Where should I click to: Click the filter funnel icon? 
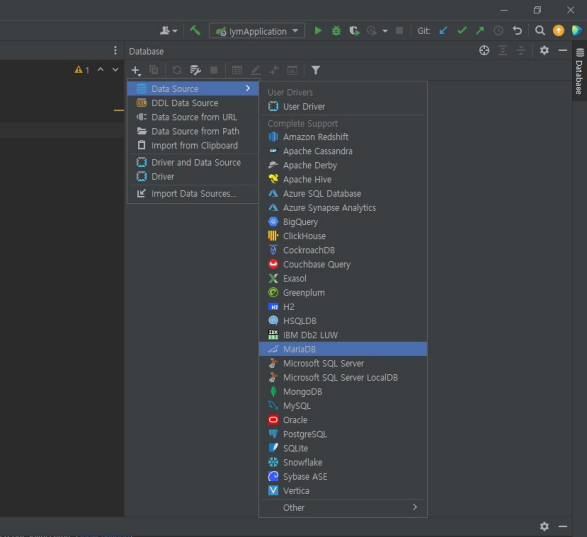pos(316,70)
